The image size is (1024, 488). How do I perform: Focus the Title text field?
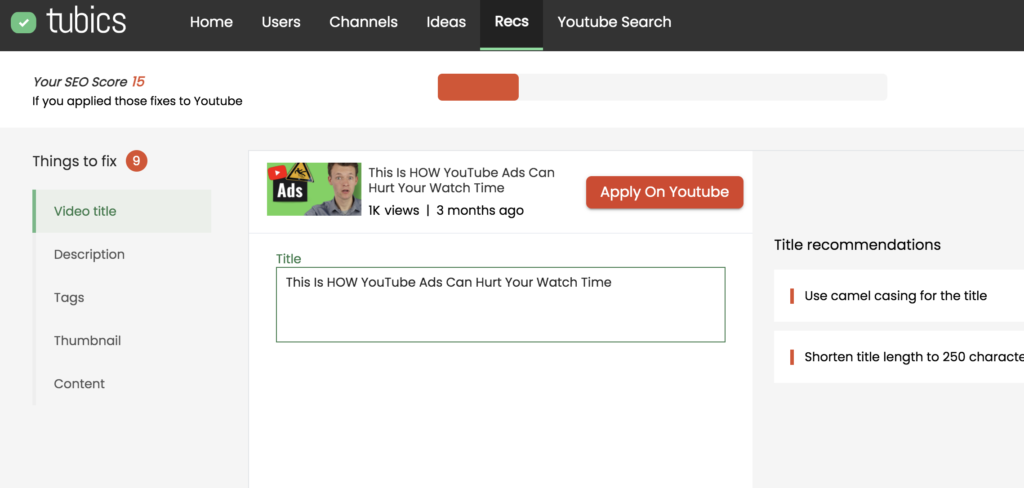[x=500, y=304]
